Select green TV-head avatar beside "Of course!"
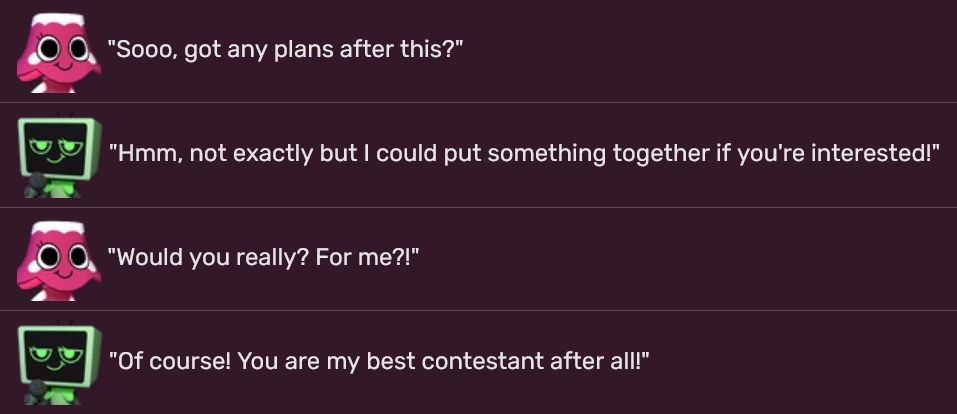The width and height of the screenshot is (957, 414). pyautogui.click(x=59, y=365)
